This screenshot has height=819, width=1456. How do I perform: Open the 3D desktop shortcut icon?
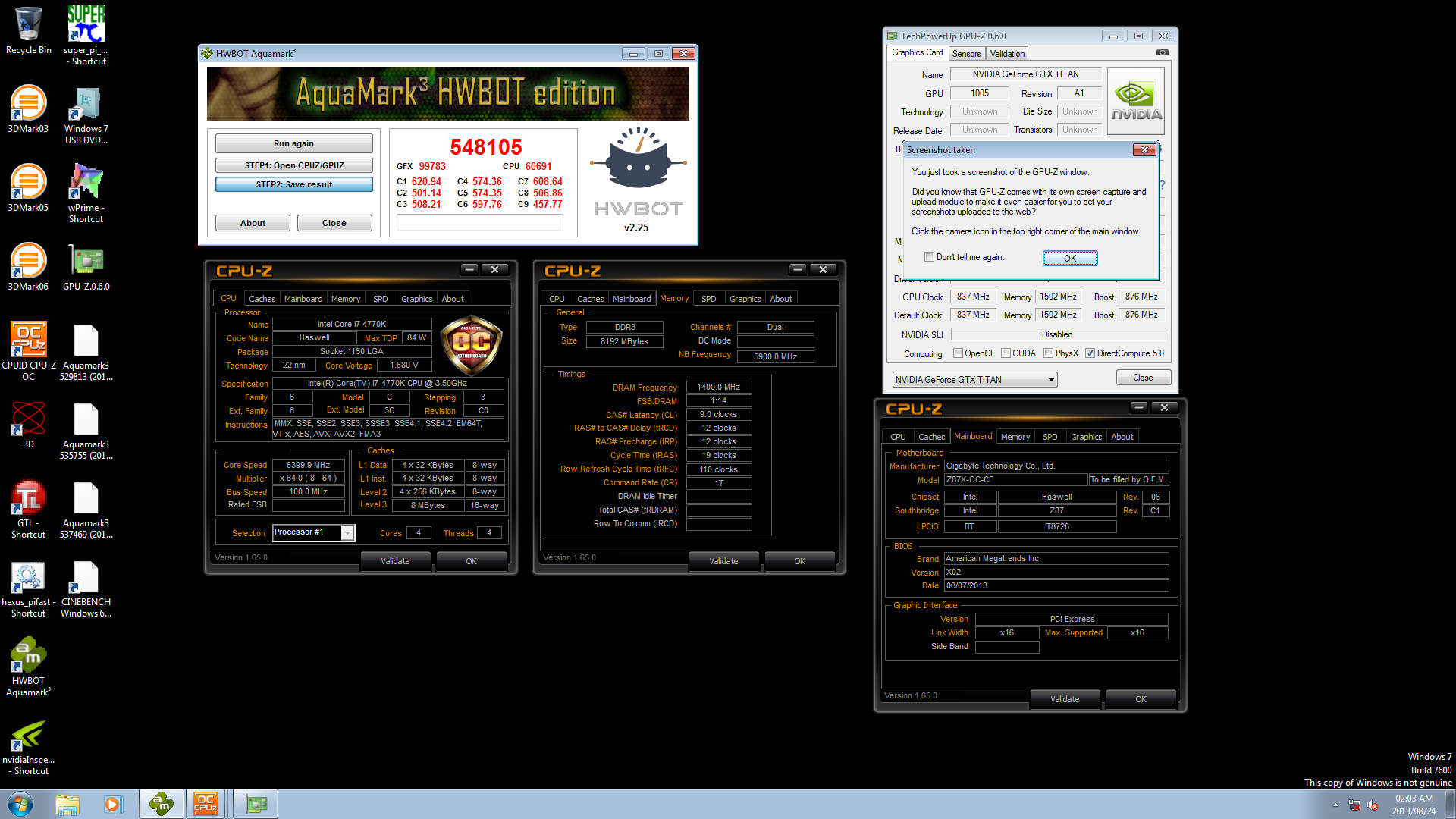point(28,425)
